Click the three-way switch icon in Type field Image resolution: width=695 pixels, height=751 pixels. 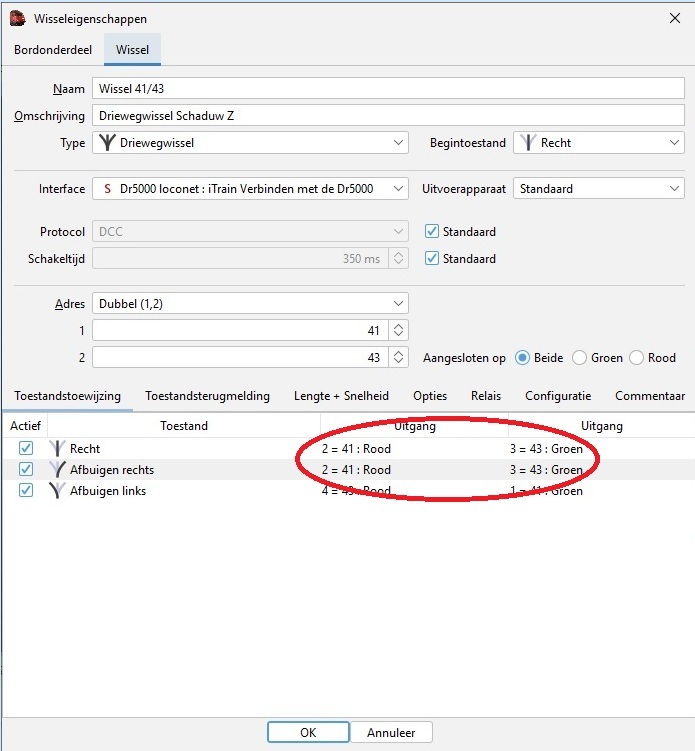[x=106, y=143]
